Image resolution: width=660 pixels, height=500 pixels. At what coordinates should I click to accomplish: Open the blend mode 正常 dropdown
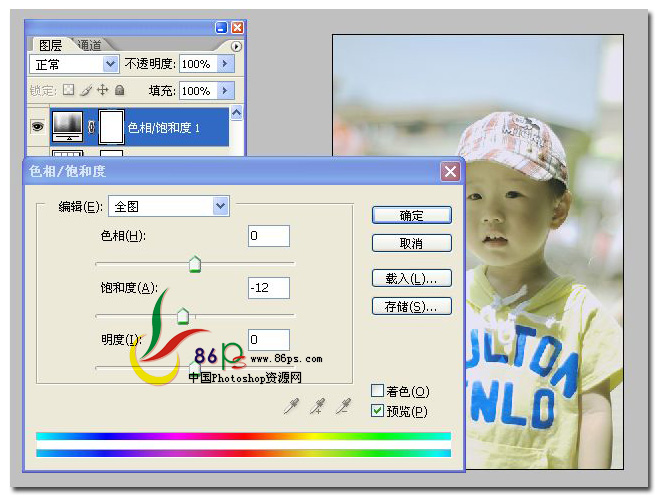pos(110,64)
